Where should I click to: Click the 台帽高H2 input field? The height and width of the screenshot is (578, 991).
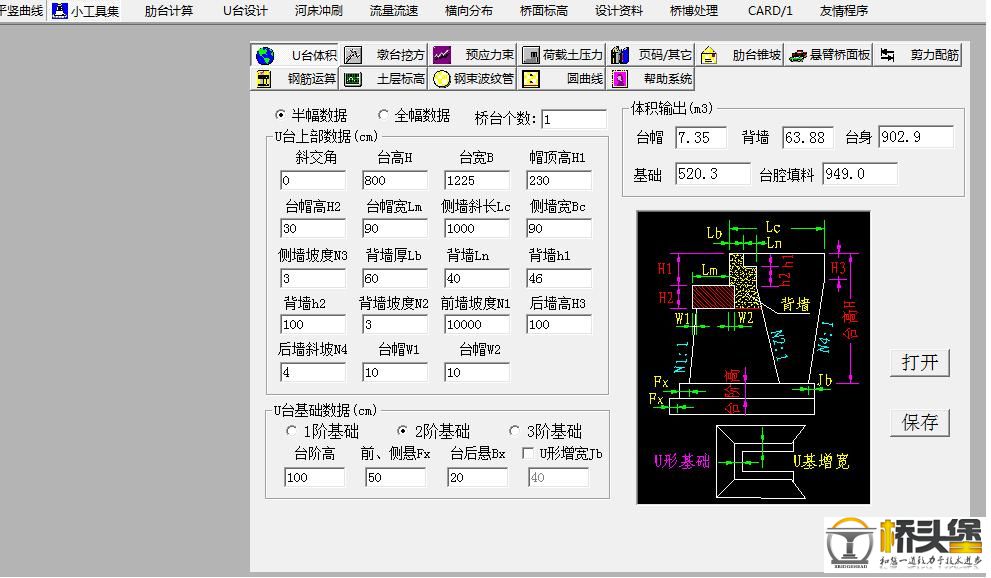click(x=313, y=228)
